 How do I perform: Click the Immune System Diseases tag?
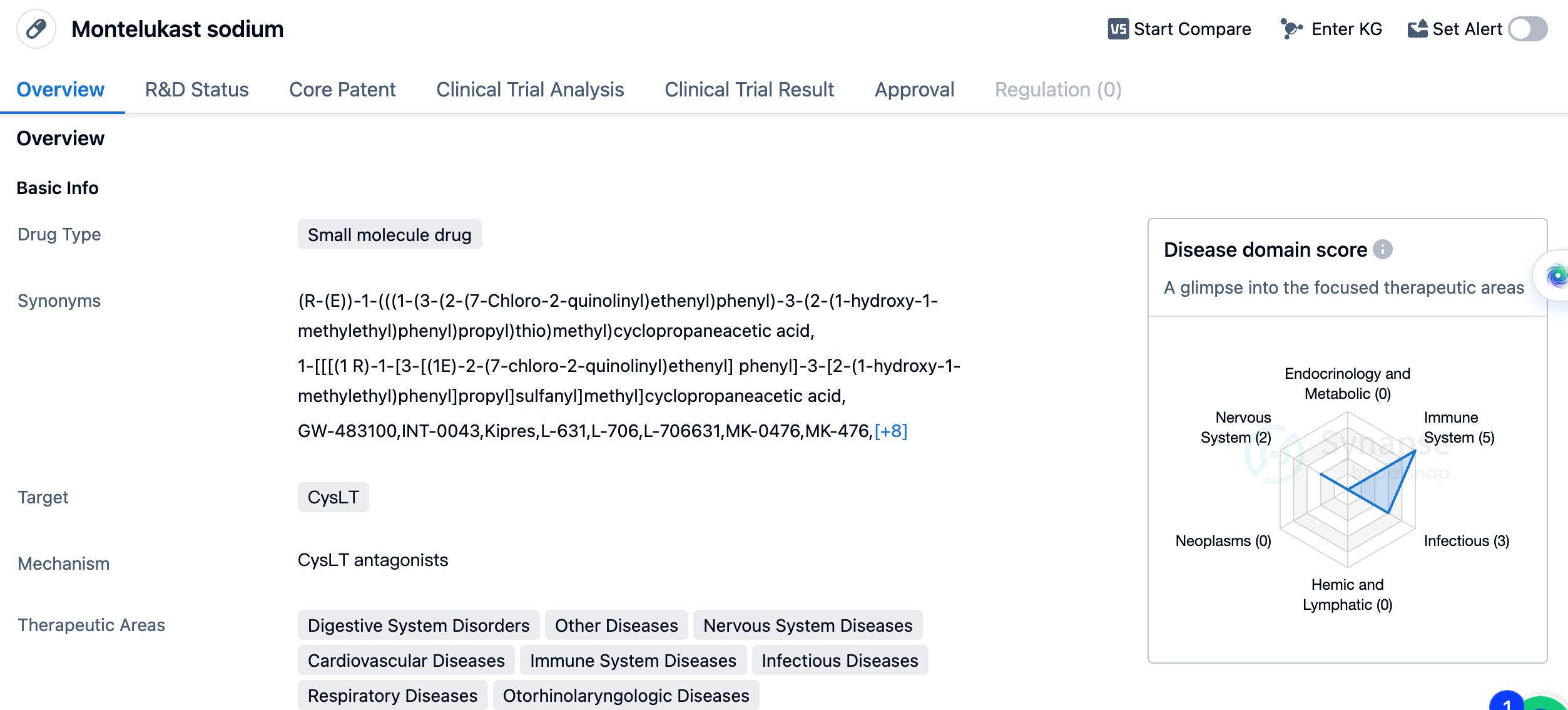point(633,660)
